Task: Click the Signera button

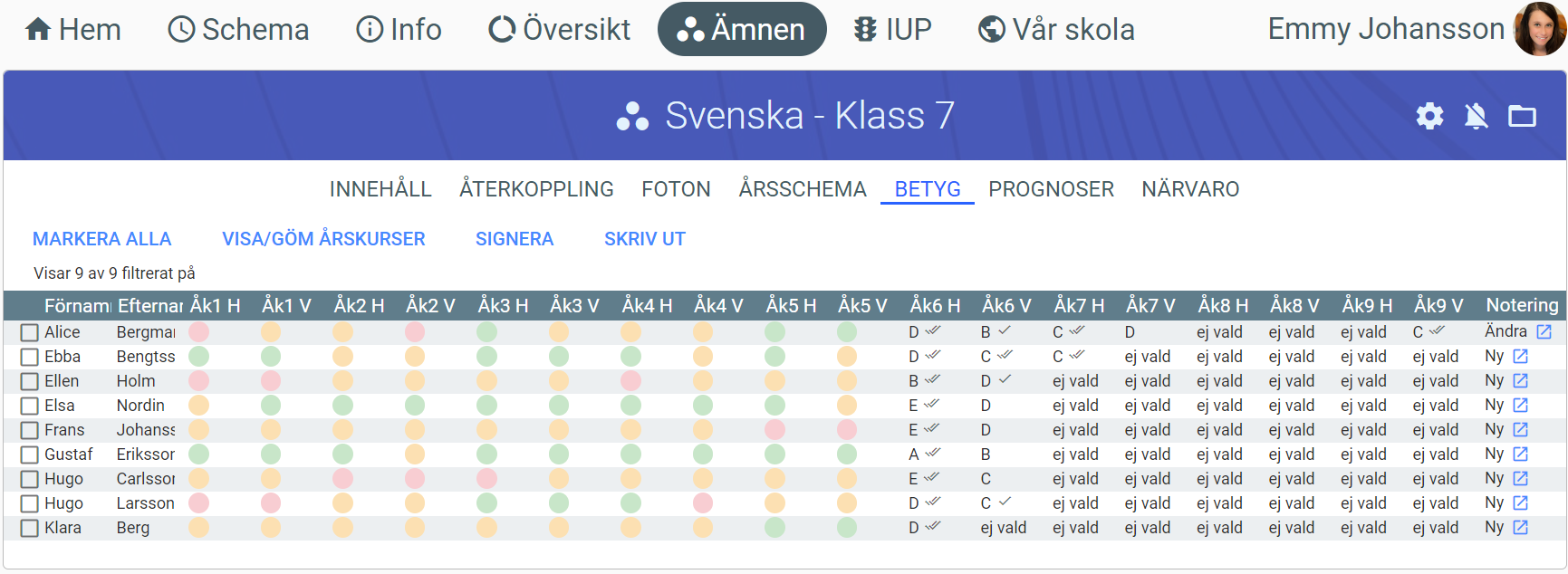Action: [514, 239]
